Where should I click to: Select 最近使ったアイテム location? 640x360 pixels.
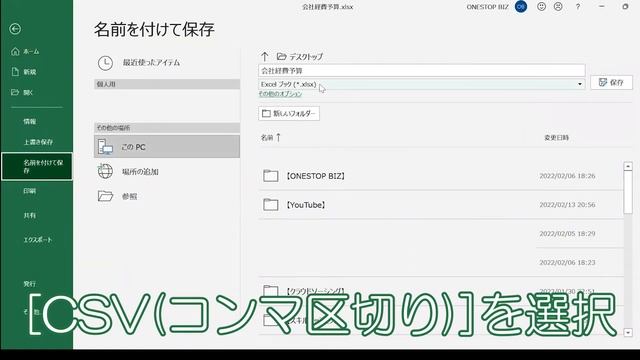pos(167,63)
